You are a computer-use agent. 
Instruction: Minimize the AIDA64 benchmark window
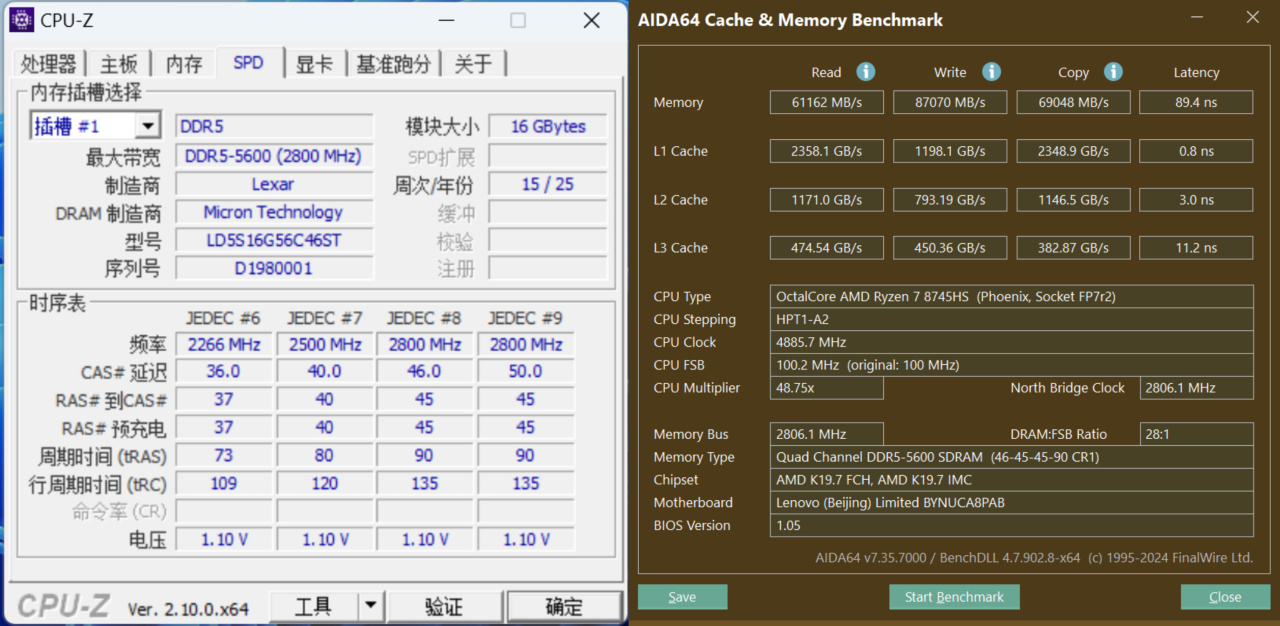[1197, 17]
